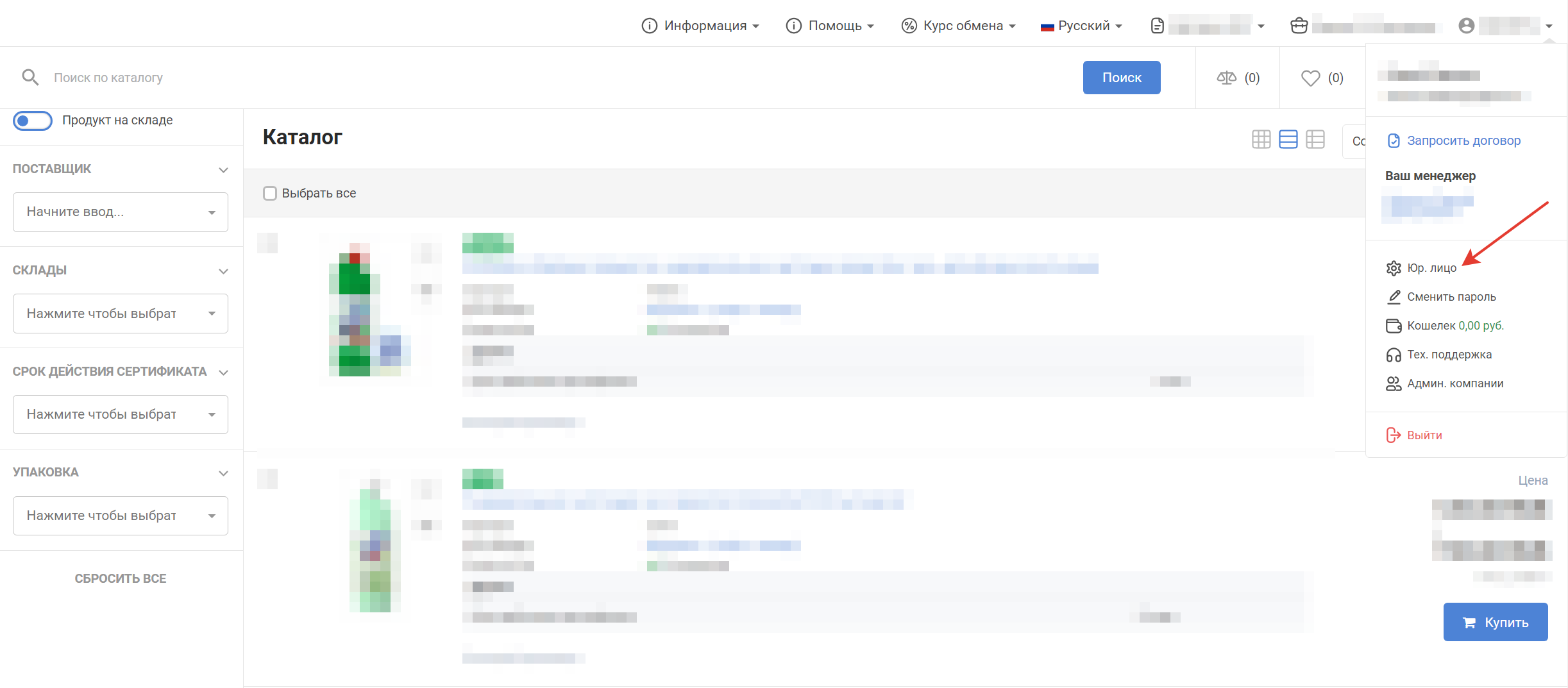
Task: Click the search magnifier icon
Action: click(30, 78)
